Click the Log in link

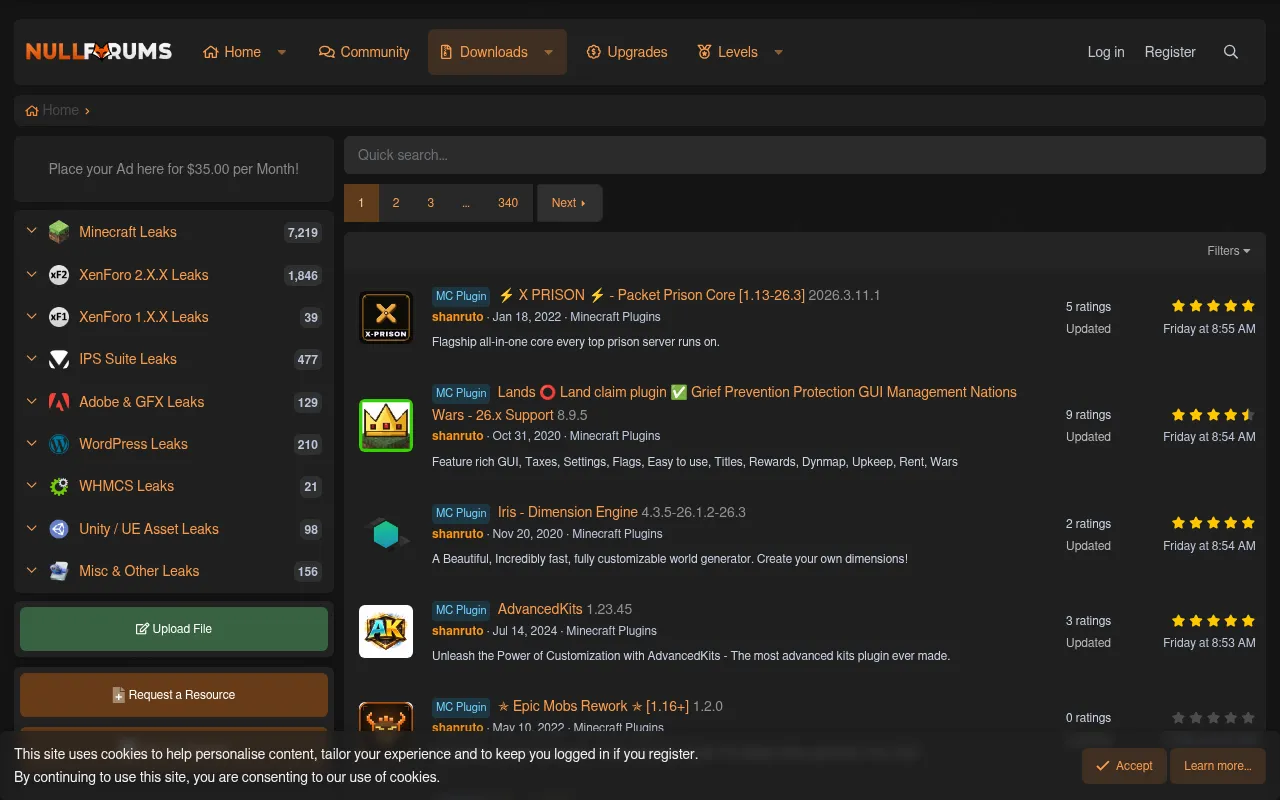1106,52
